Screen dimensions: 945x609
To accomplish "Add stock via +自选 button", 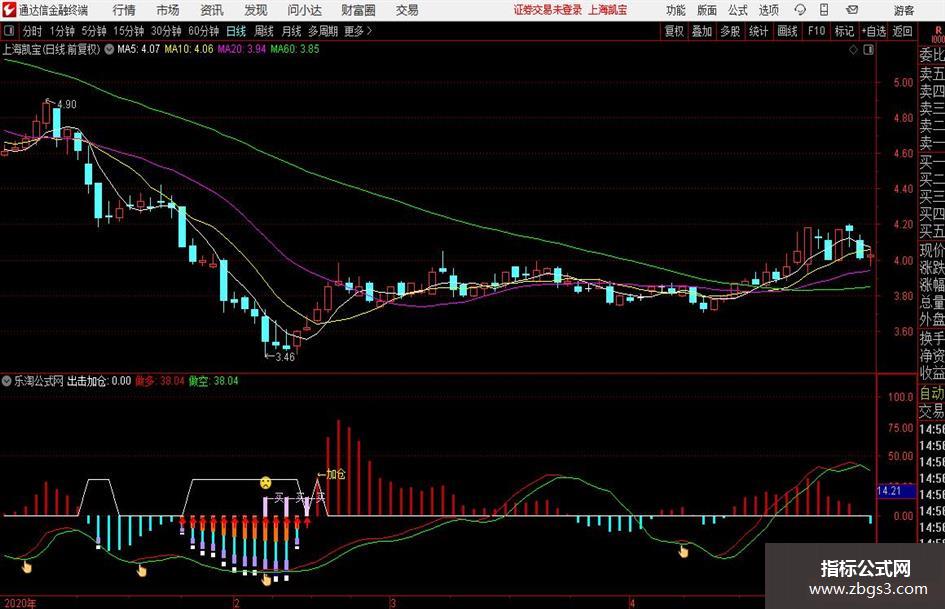I will 873,31.
